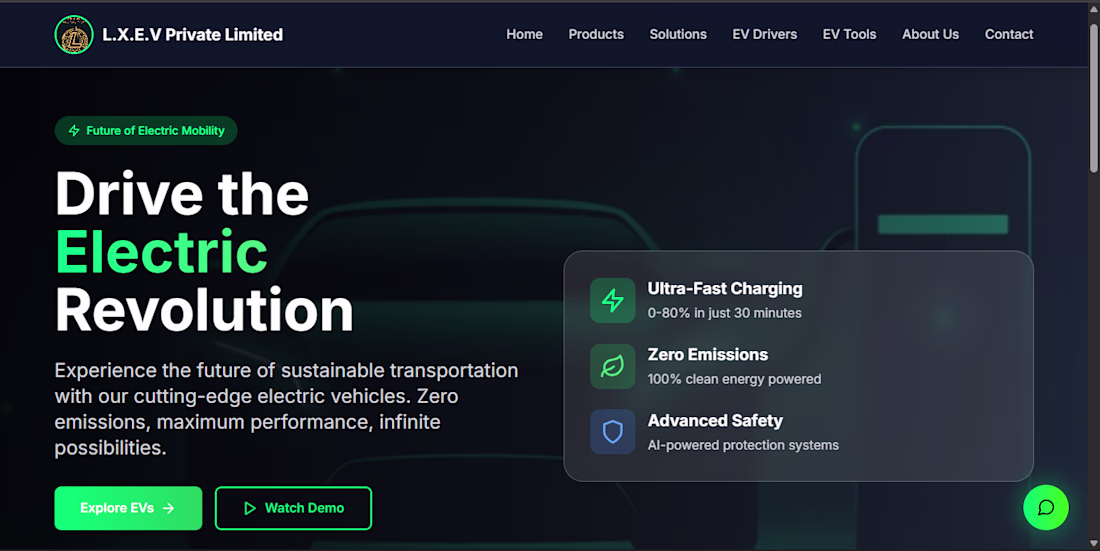Open the Products menu item
The image size is (1100, 551).
point(596,34)
